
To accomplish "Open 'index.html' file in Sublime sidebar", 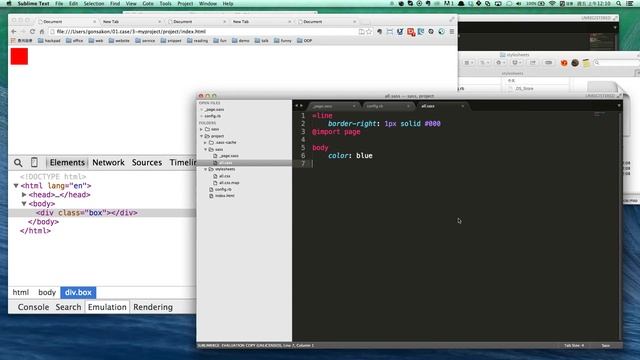I will 224,196.
